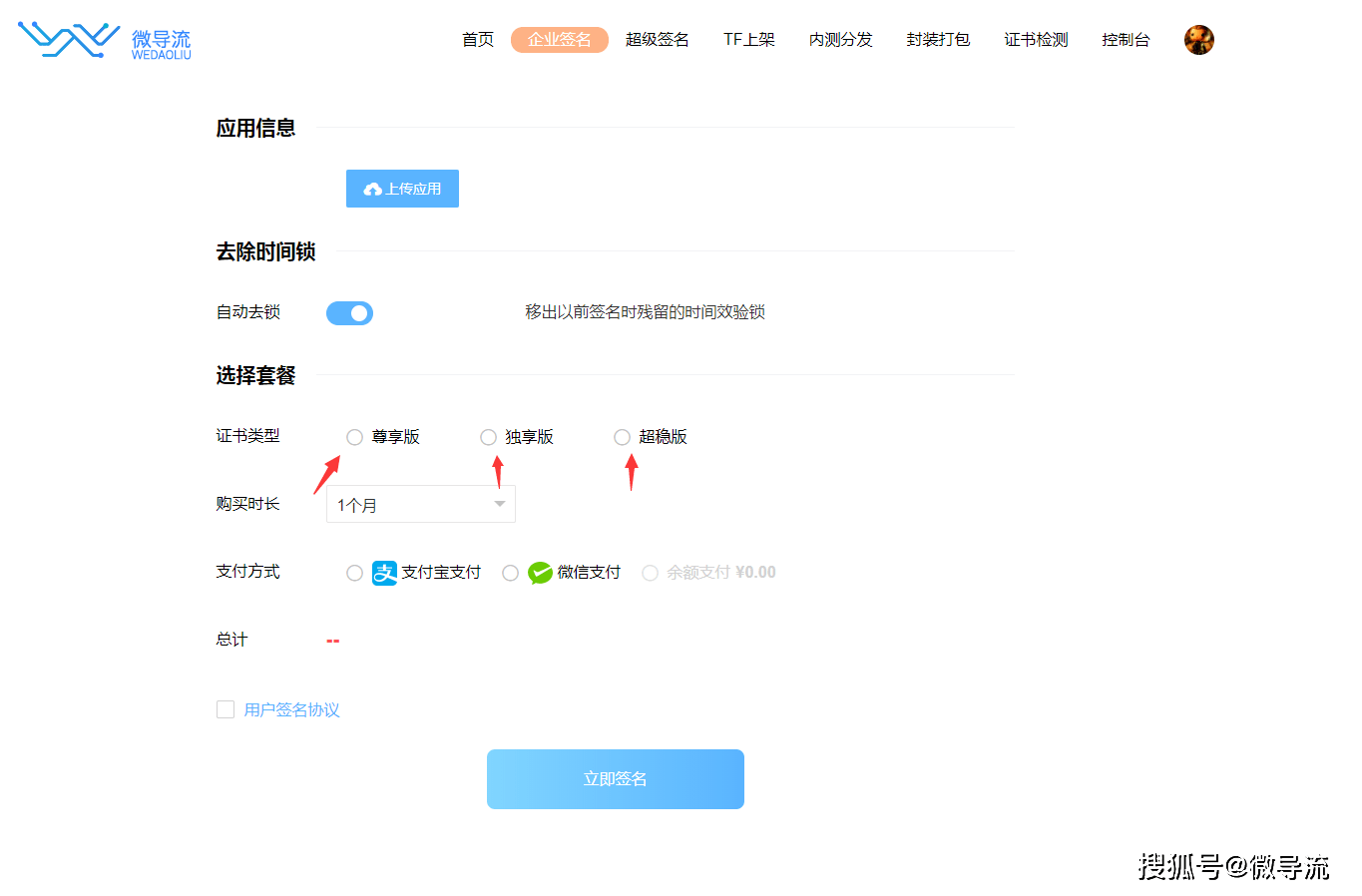Screen dimensions: 1362x896
Task: Click the Alipay logo icon
Action: coord(384,573)
